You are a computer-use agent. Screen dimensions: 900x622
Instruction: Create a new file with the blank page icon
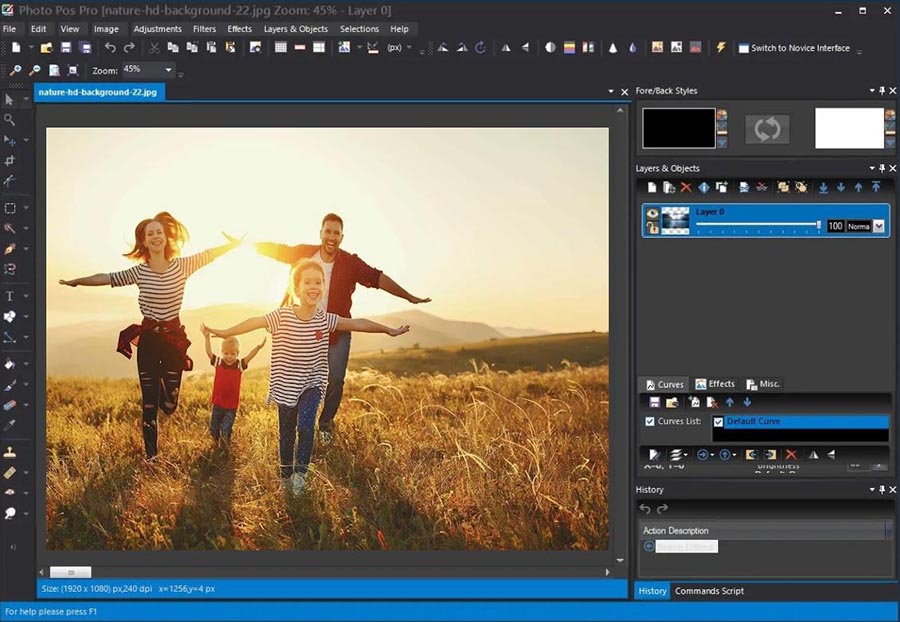coord(16,48)
